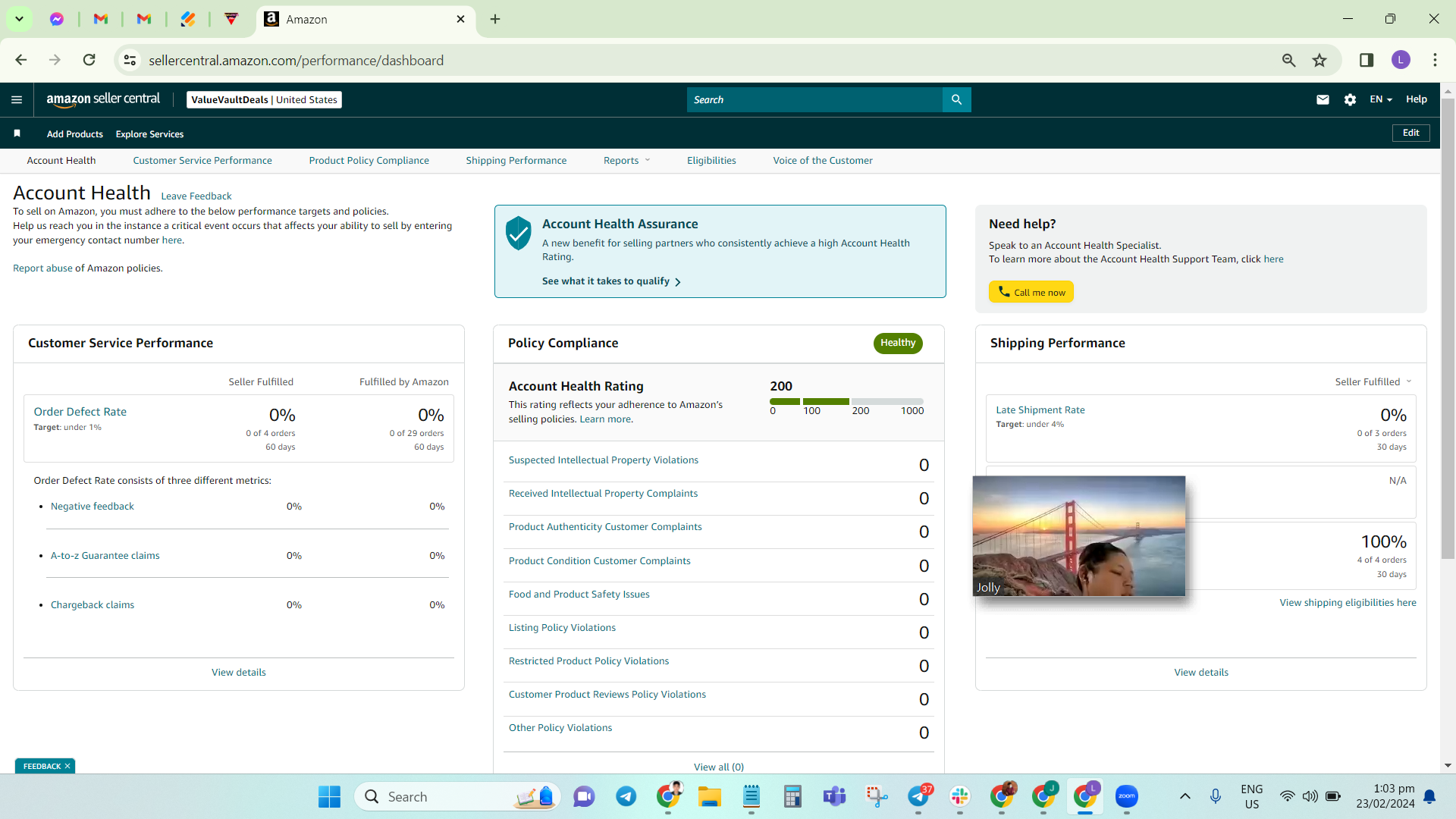
Task: Open Microsoft Teams from the taskbar
Action: click(x=835, y=796)
